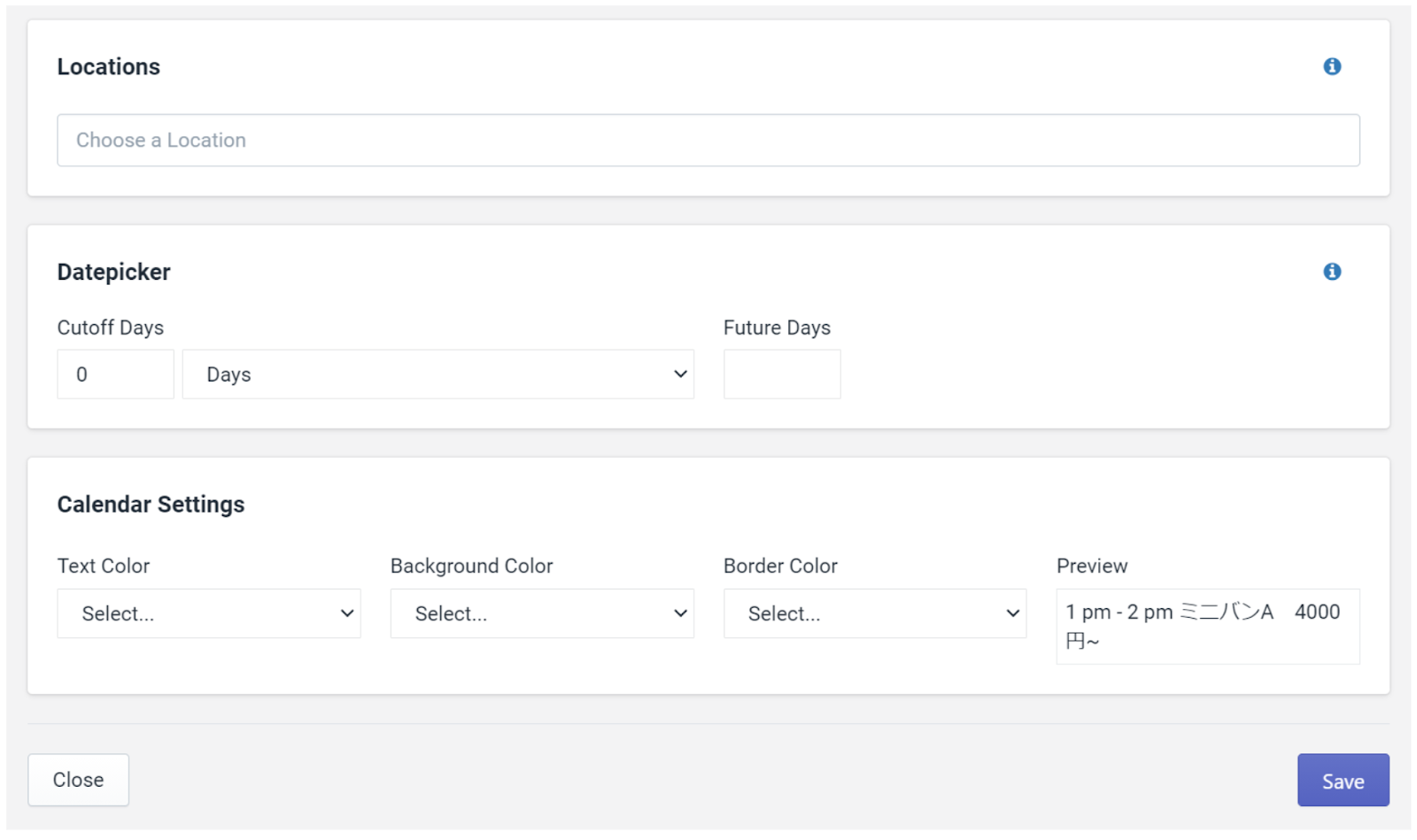Click the Locations section heading
This screenshot has width=1417, height=840.
click(x=109, y=67)
